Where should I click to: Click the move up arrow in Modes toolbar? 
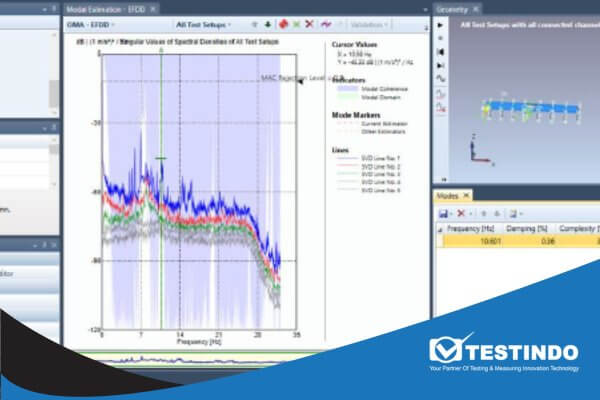[483, 214]
